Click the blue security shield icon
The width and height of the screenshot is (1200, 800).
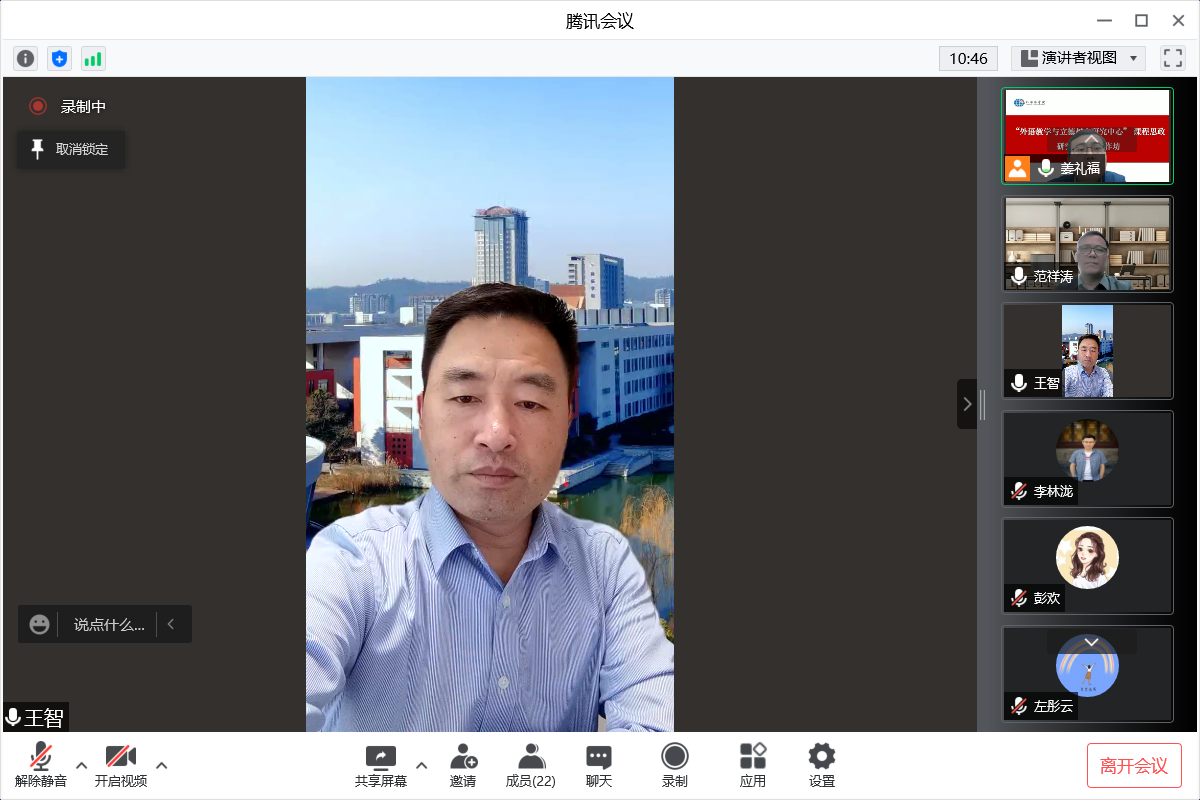click(x=60, y=59)
